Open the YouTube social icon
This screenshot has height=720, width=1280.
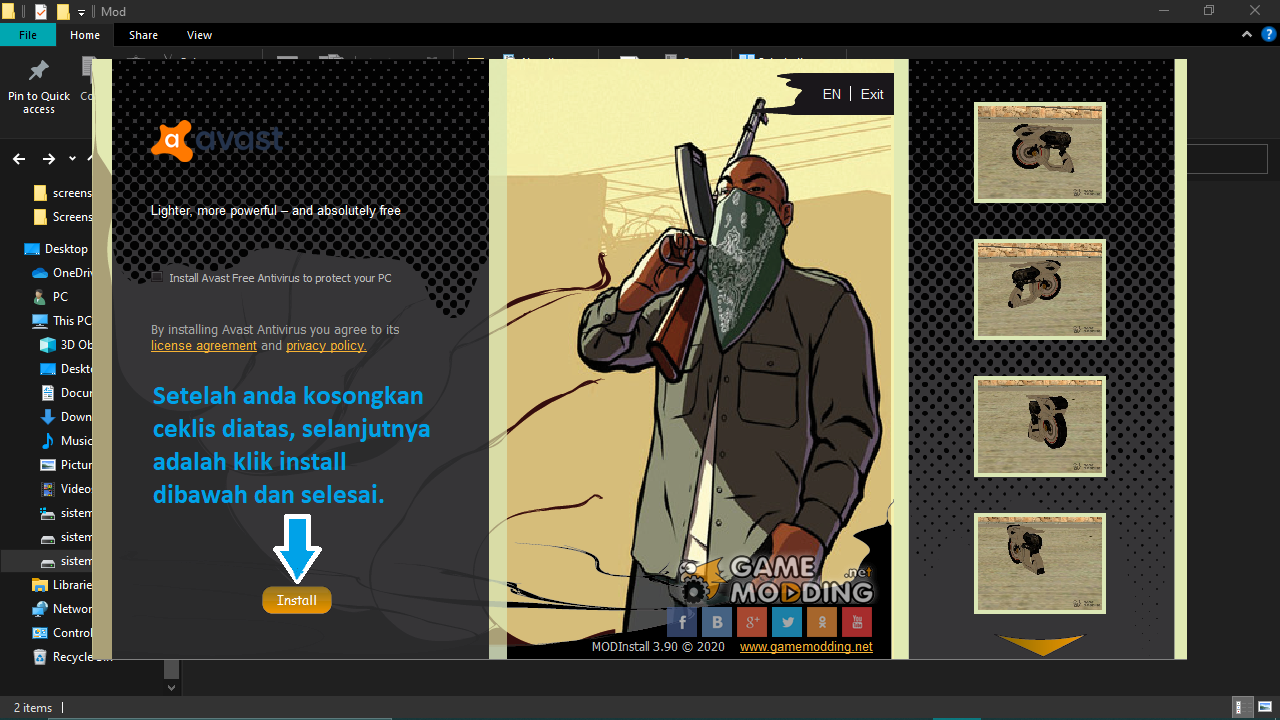(x=856, y=622)
